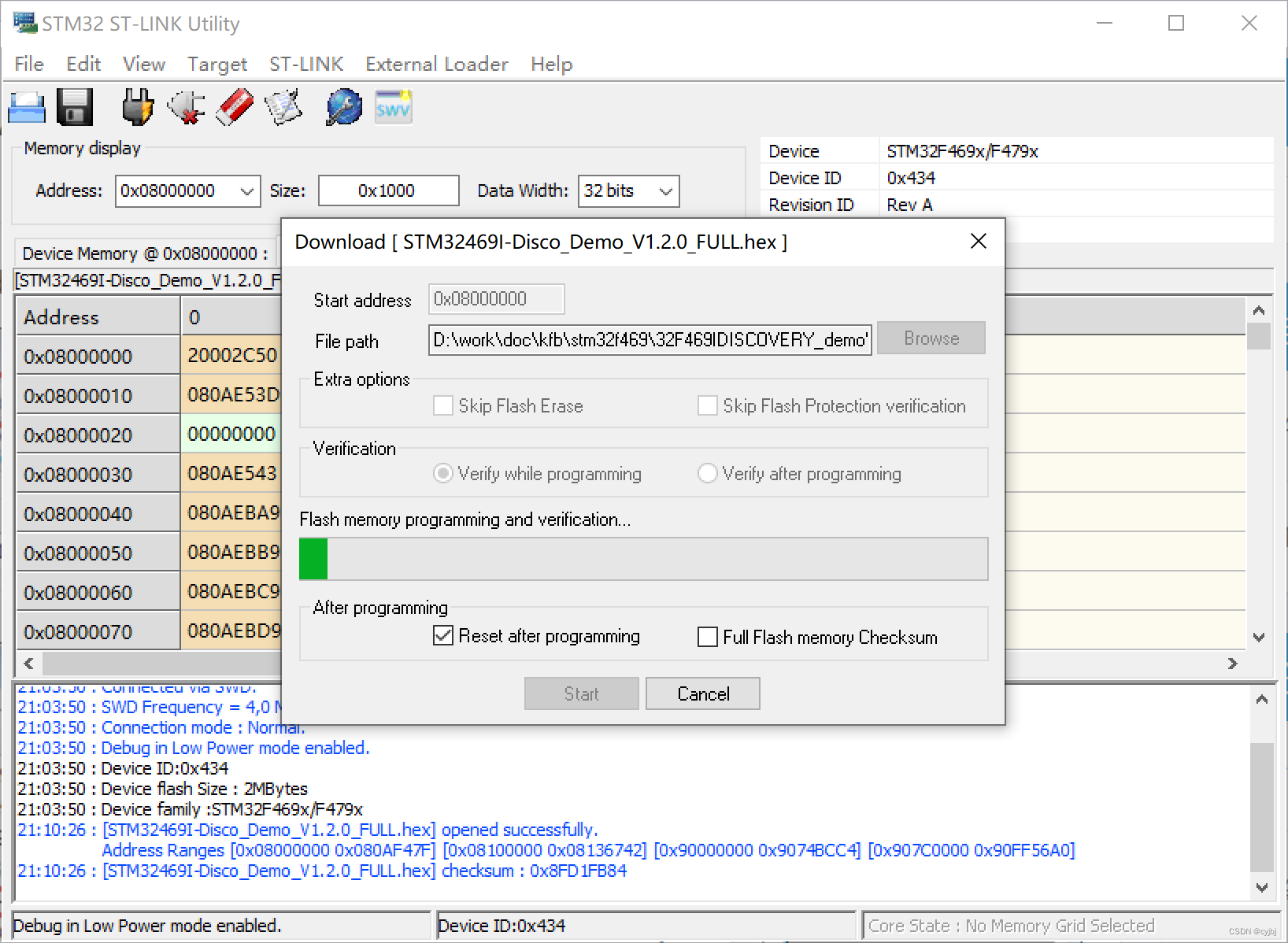Click the STM32 ST-LINK Utility title icon

(x=24, y=23)
